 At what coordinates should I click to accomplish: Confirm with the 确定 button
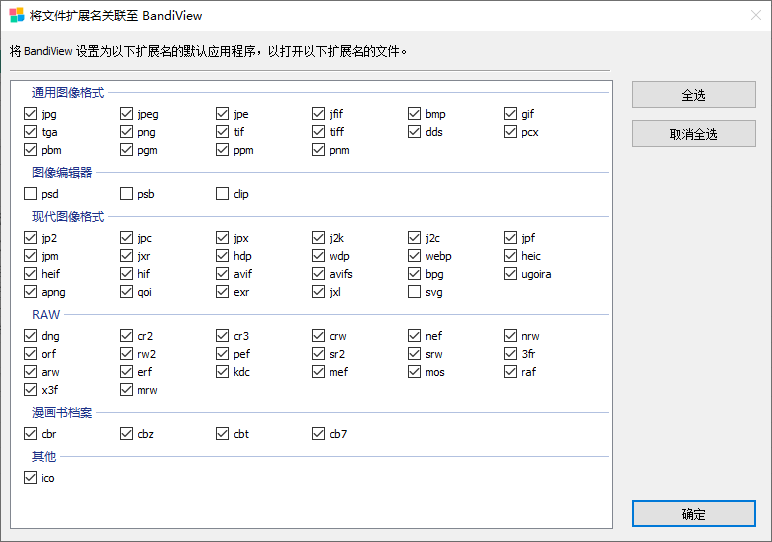693,514
